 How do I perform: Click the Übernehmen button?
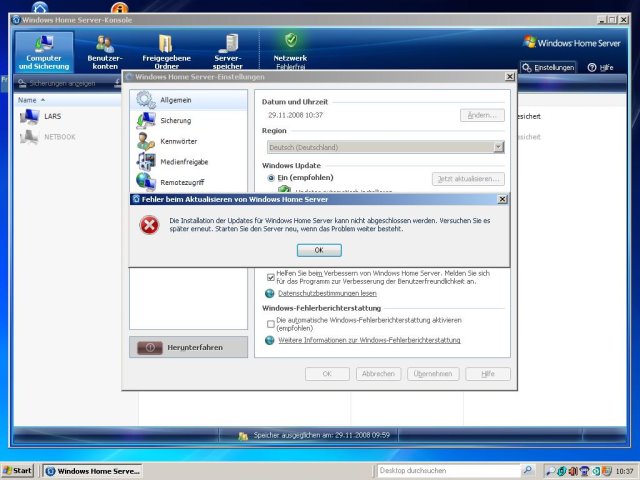(433, 373)
